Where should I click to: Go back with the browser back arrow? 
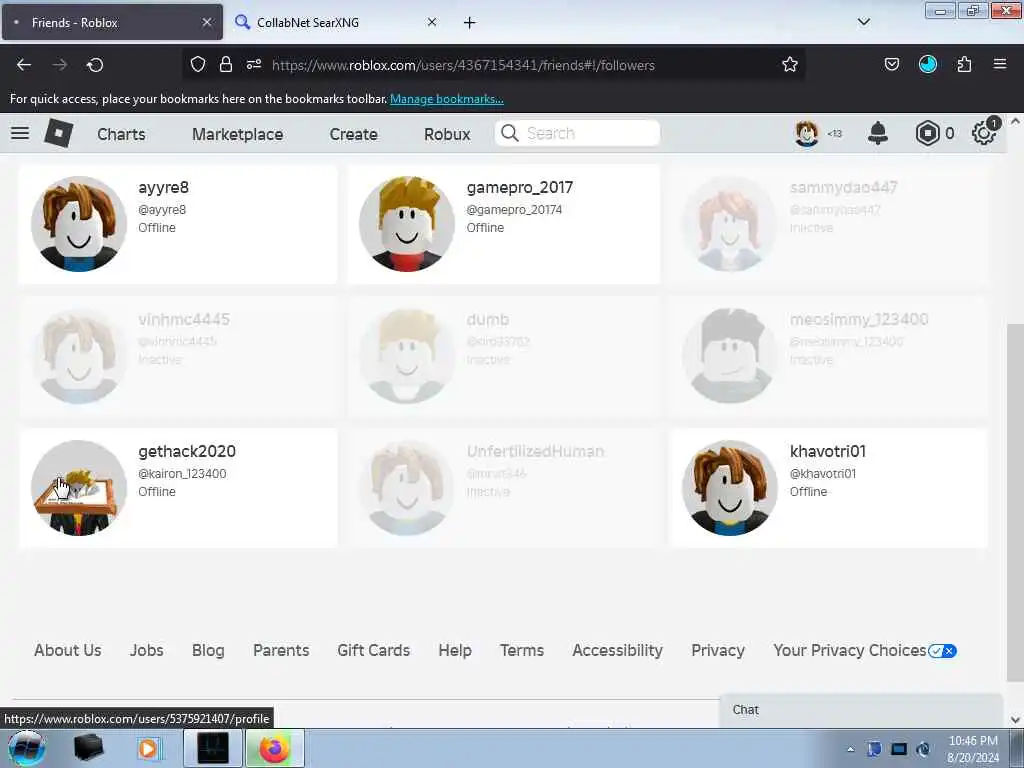pos(24,65)
